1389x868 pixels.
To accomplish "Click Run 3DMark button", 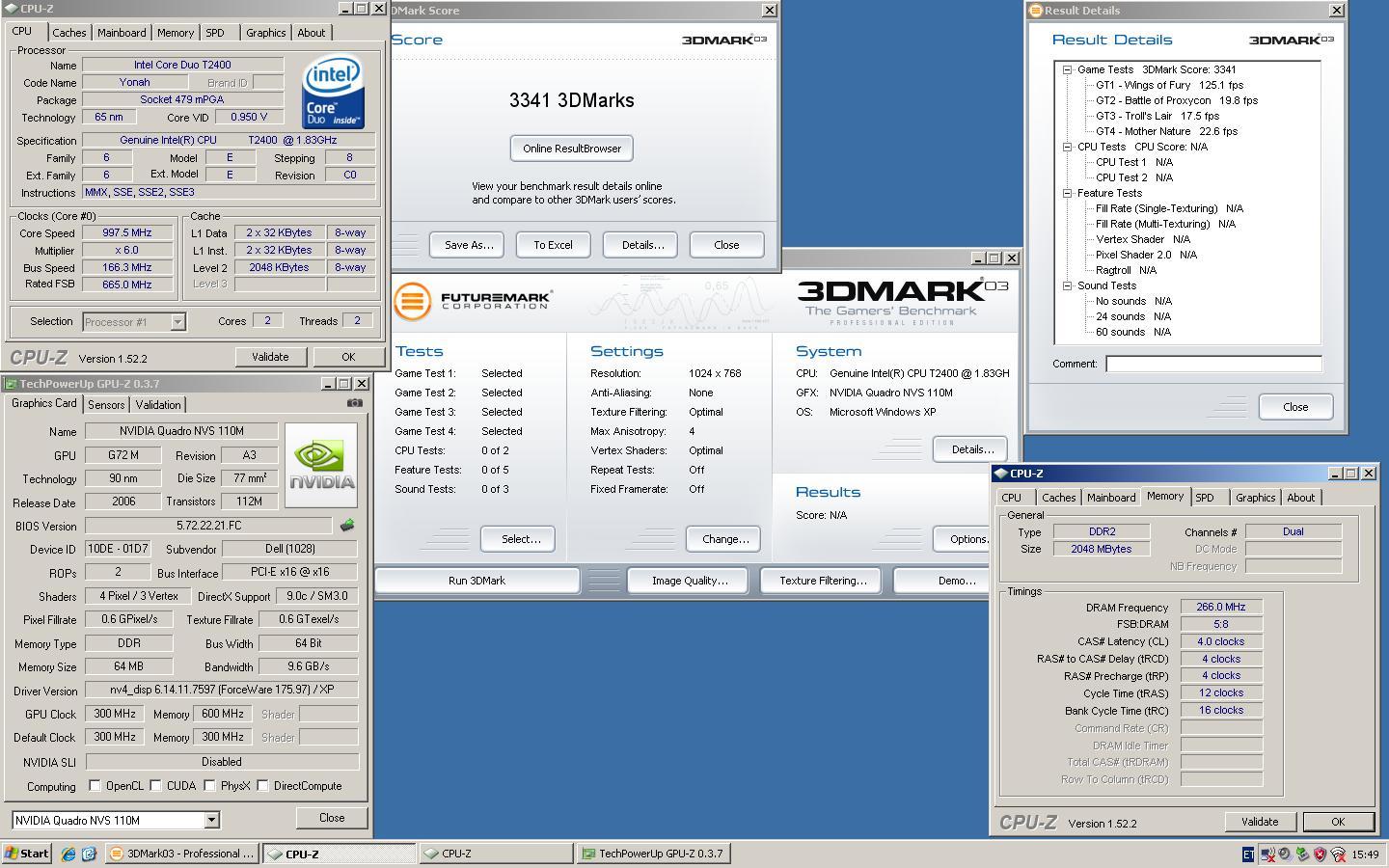I will coord(477,581).
